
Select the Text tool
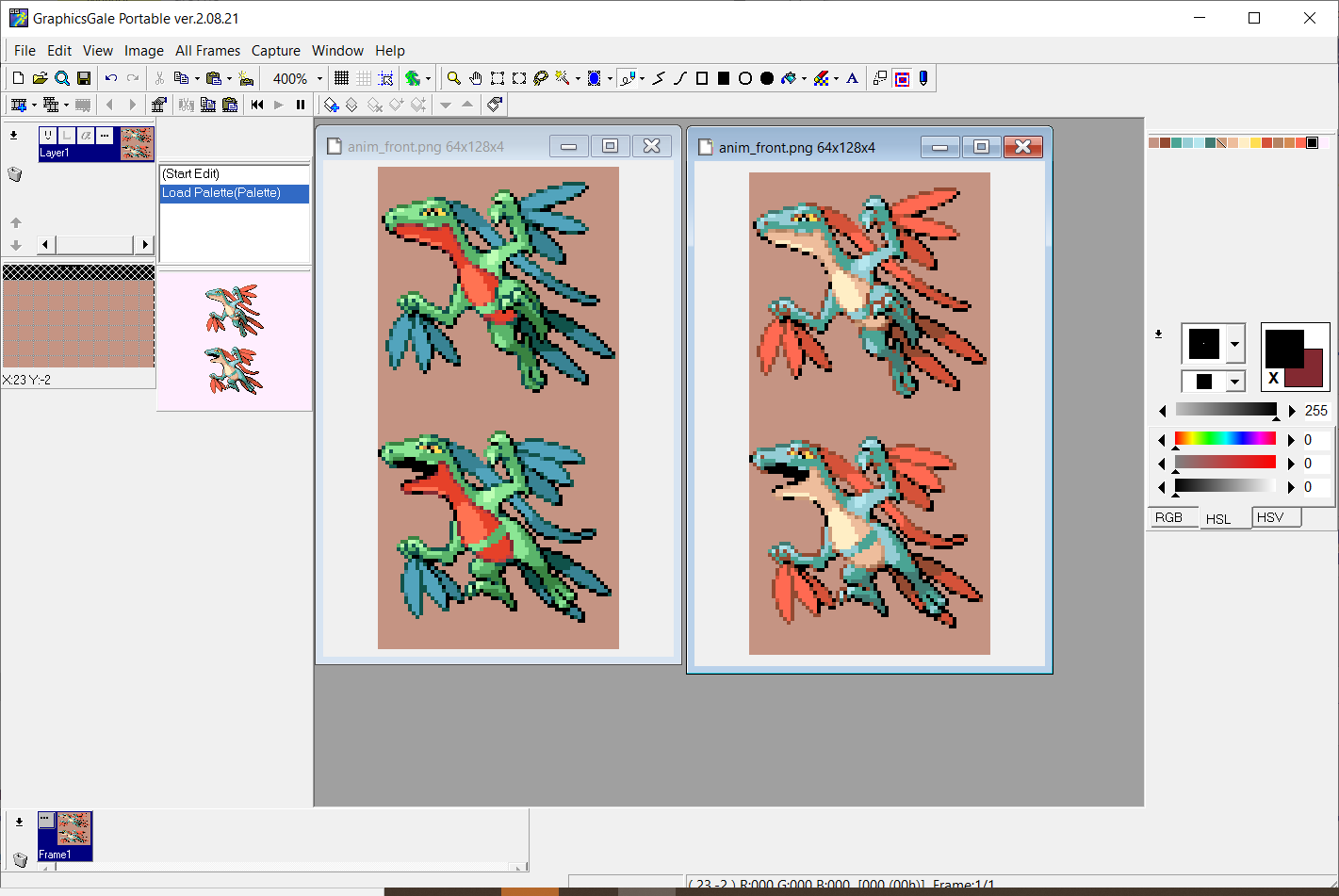[x=852, y=78]
